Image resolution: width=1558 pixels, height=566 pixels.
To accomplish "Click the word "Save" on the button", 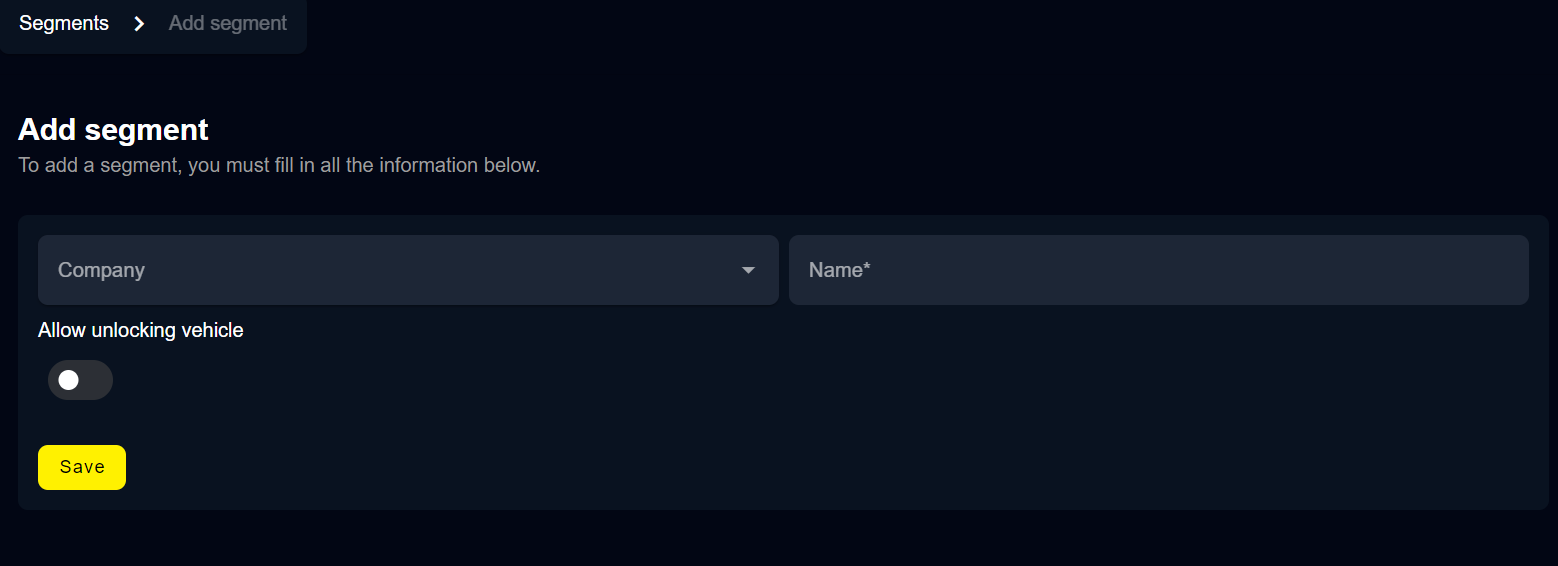I will coord(82,467).
